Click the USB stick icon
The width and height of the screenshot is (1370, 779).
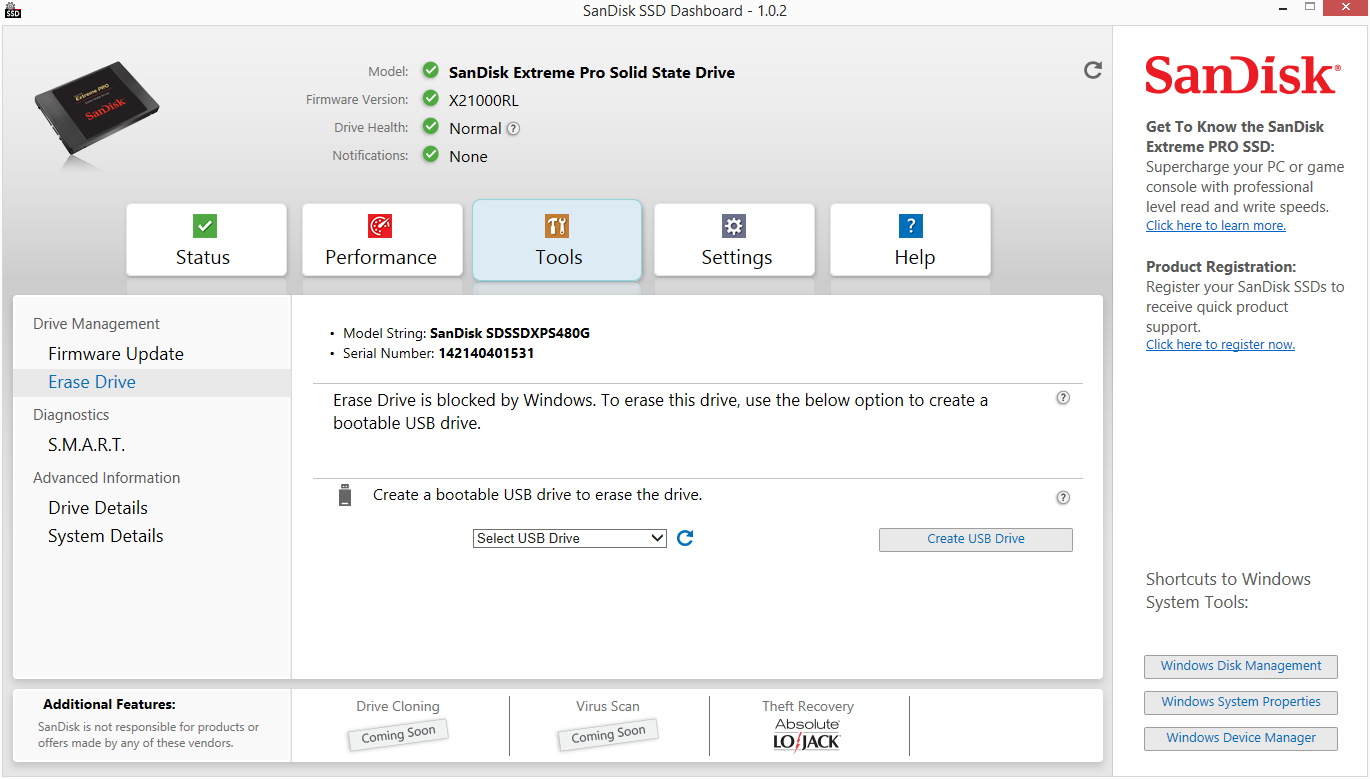click(345, 495)
